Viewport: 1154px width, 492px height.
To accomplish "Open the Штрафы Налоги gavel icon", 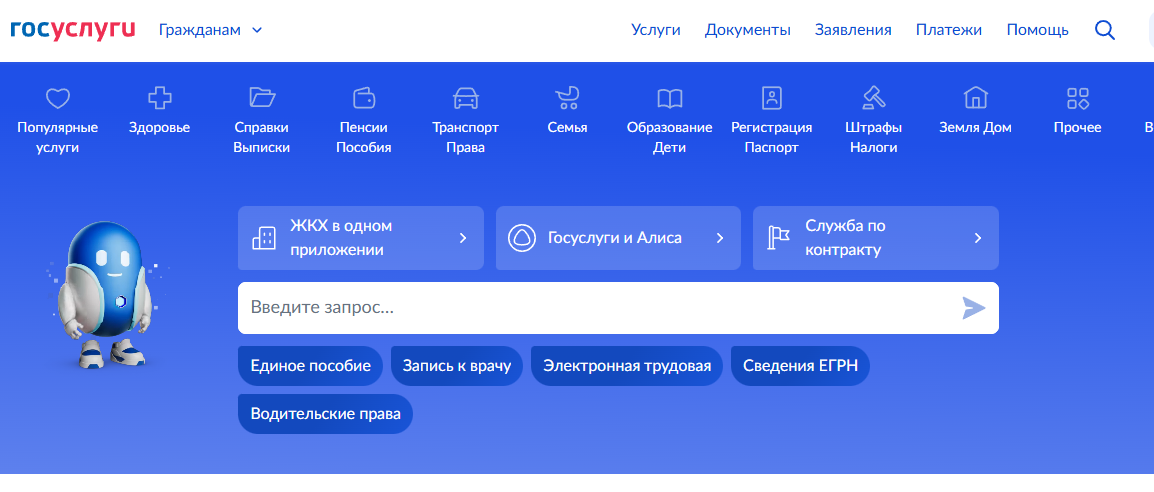I will 874,98.
